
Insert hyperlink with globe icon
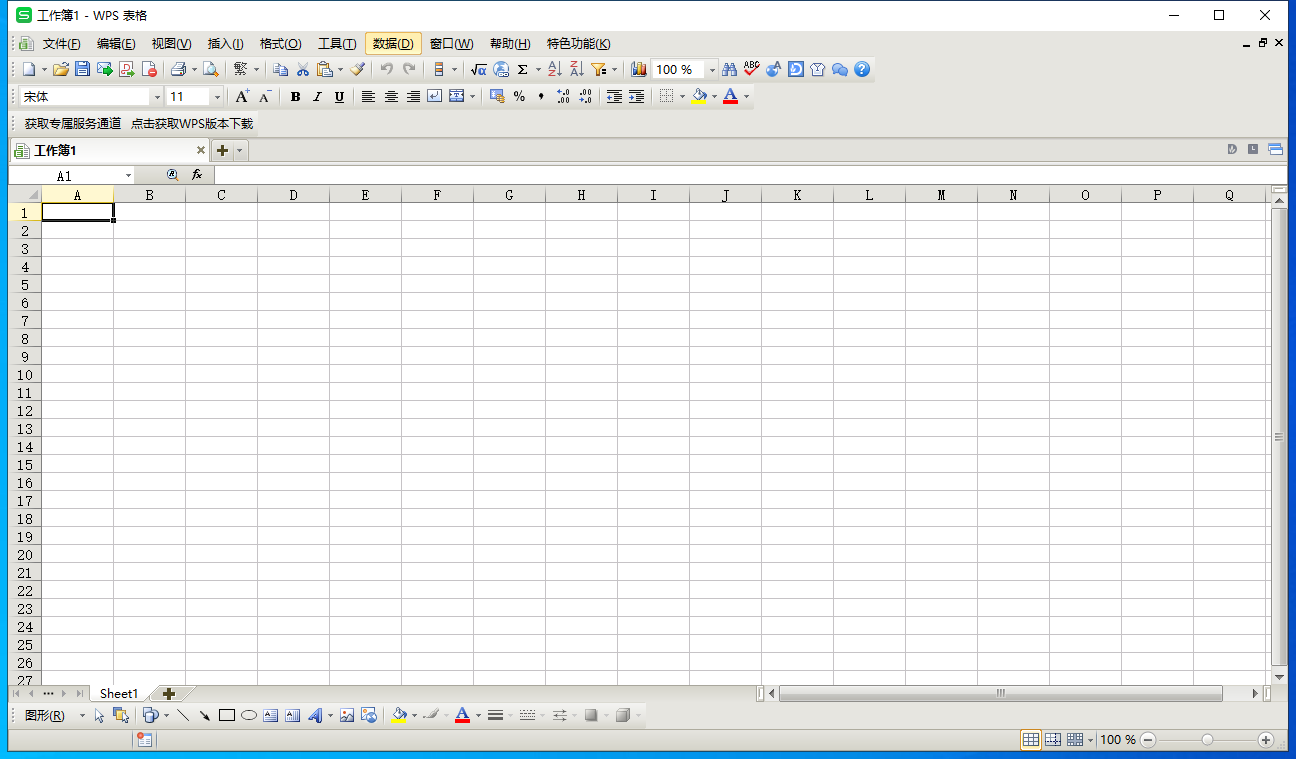[501, 69]
